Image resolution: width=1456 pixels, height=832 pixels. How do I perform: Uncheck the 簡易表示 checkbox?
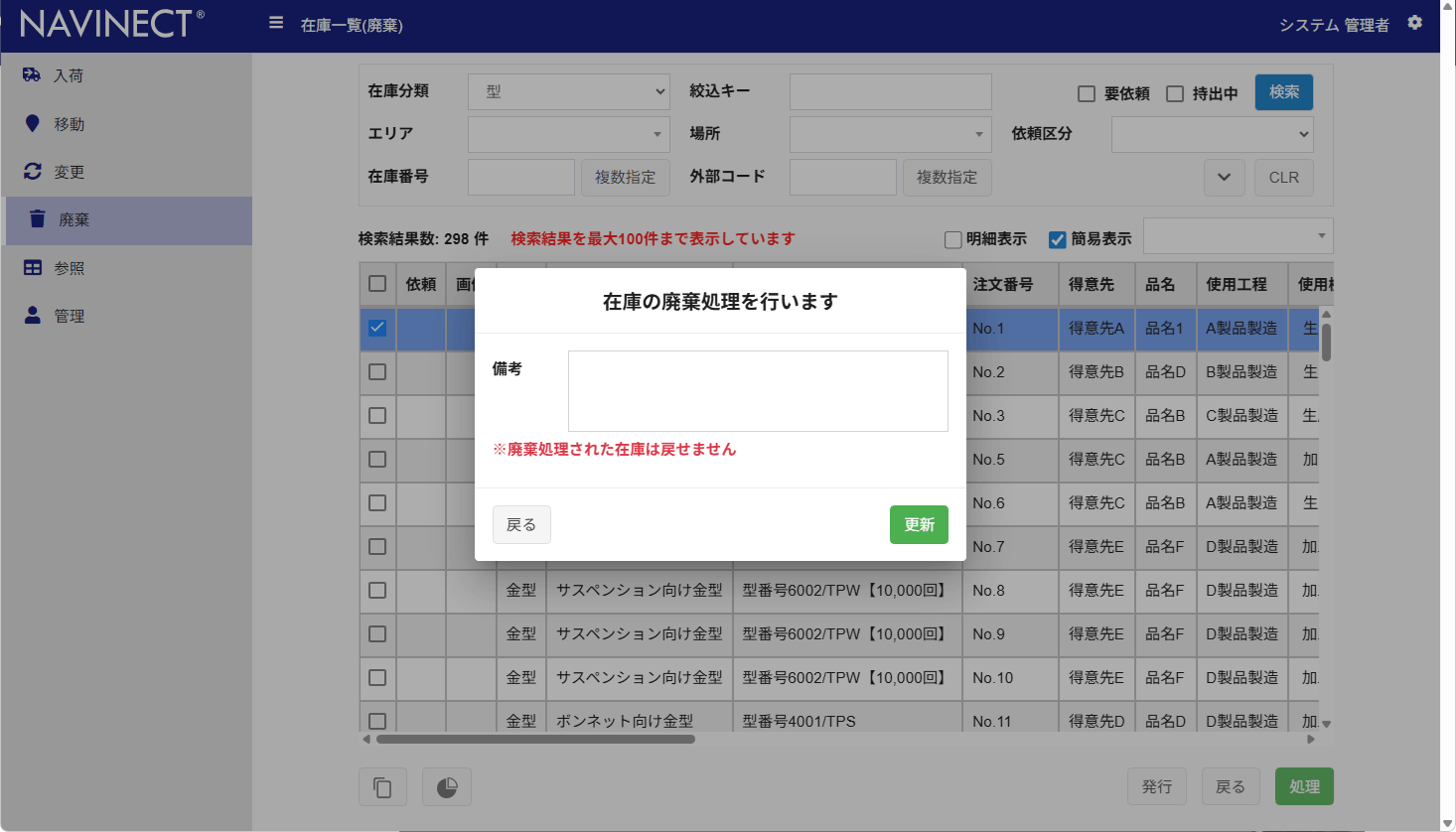1058,239
